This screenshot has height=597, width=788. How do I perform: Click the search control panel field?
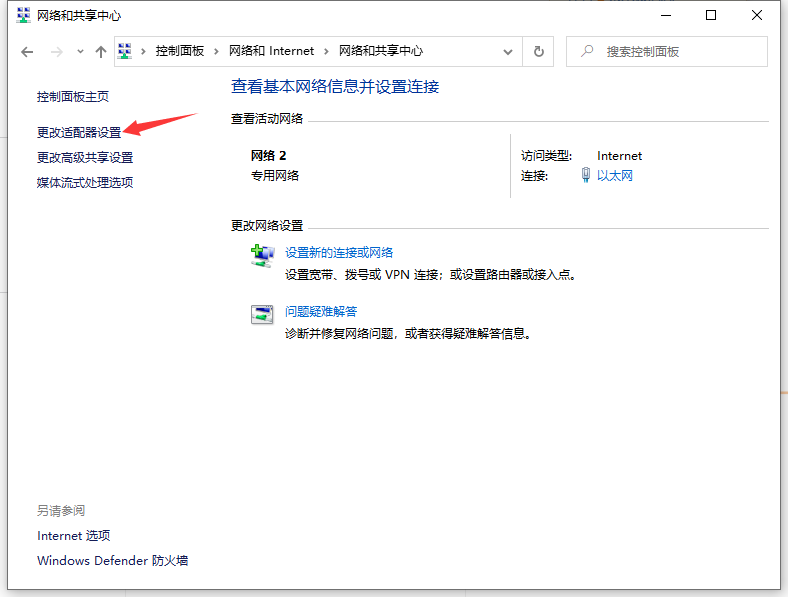click(x=668, y=51)
